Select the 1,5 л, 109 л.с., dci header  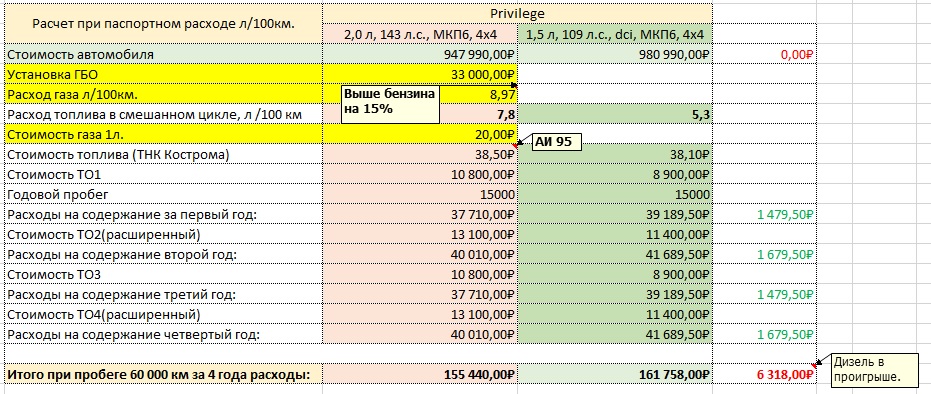pos(615,34)
